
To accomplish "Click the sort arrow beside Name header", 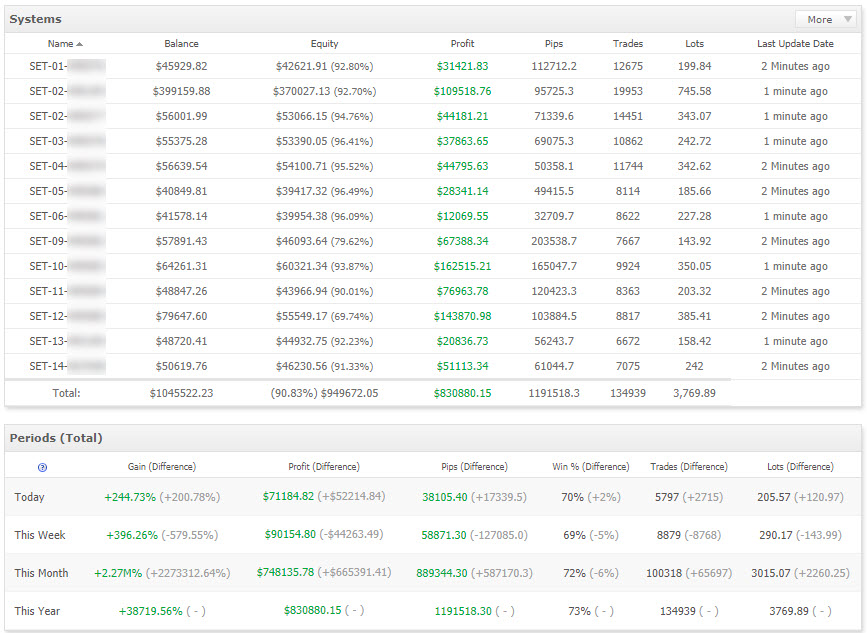I will [x=80, y=44].
